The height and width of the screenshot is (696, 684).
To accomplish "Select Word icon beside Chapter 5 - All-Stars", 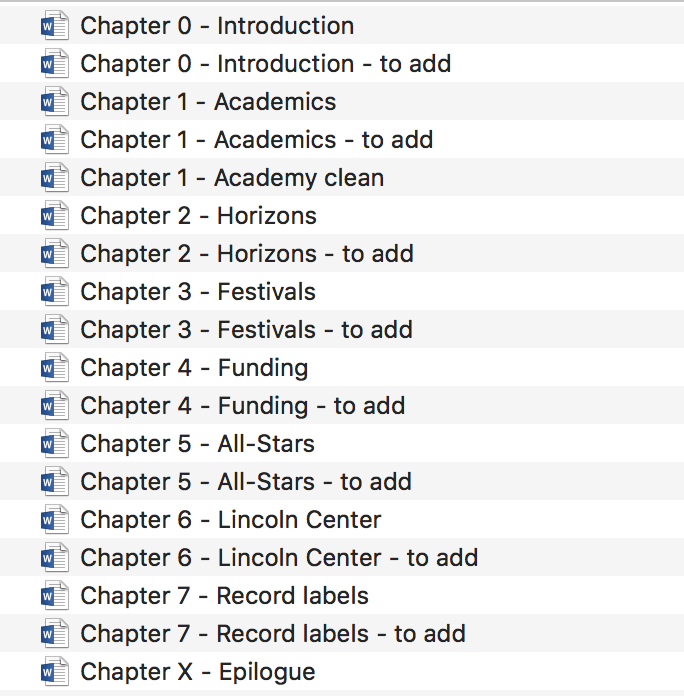I will (x=55, y=443).
